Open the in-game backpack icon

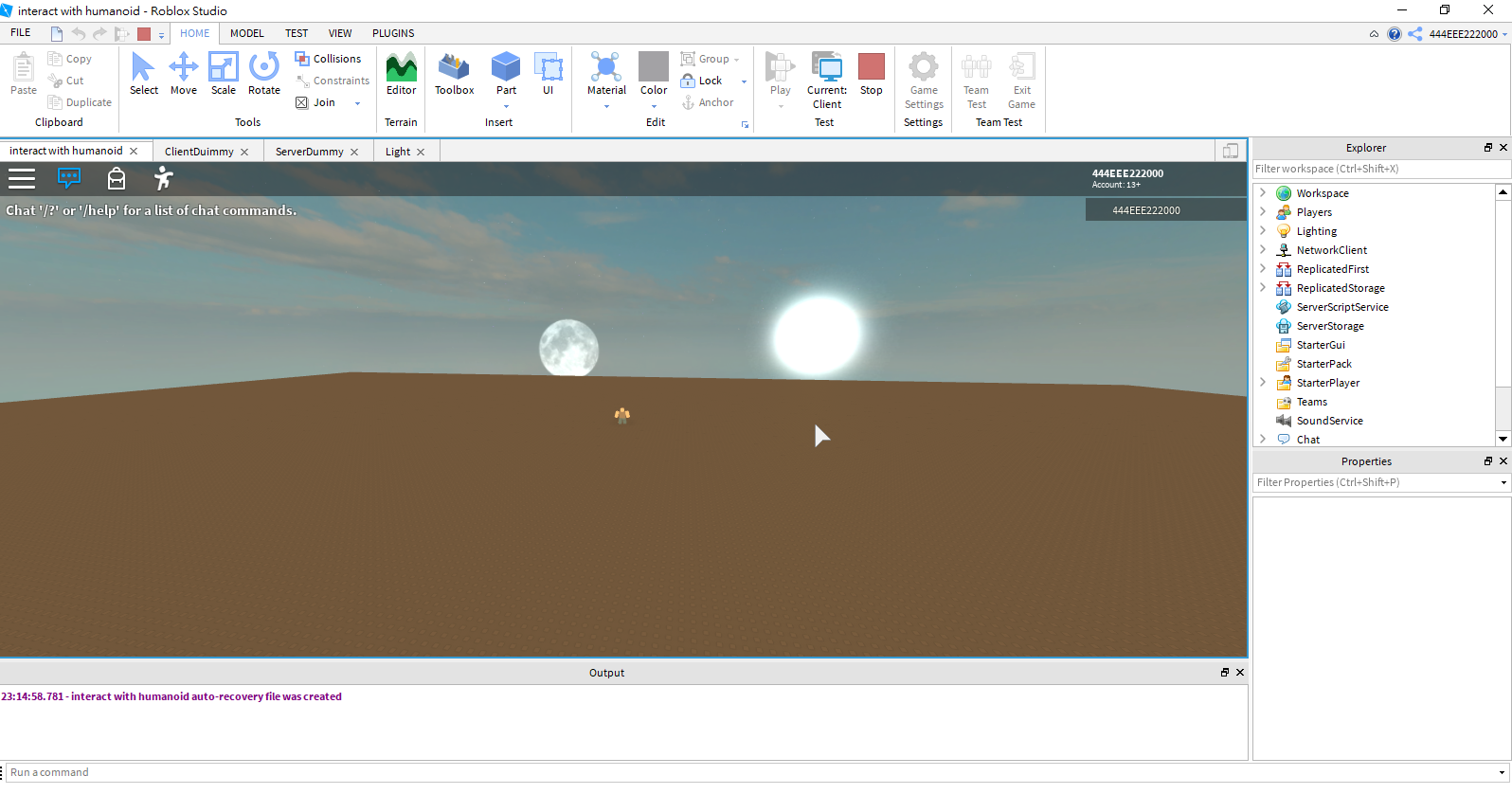click(117, 178)
